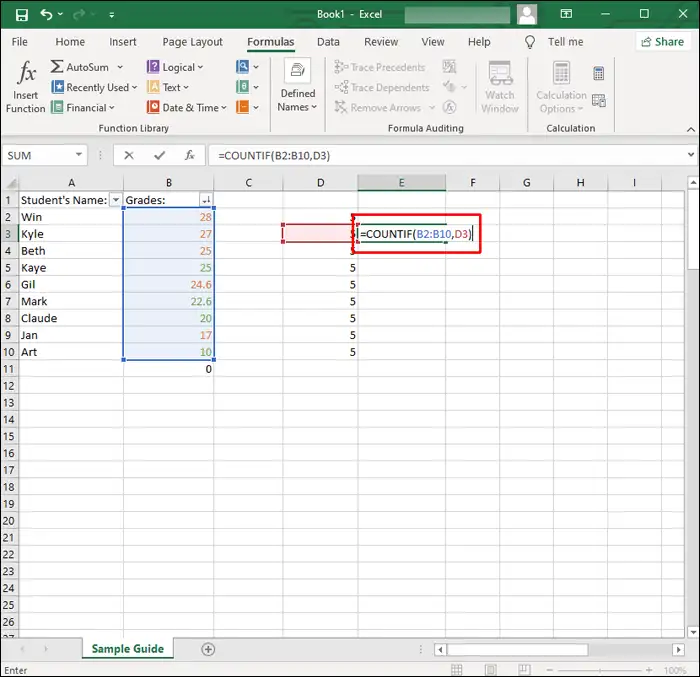Image resolution: width=700 pixels, height=677 pixels.
Task: Switch to the Help tab
Action: click(x=479, y=42)
